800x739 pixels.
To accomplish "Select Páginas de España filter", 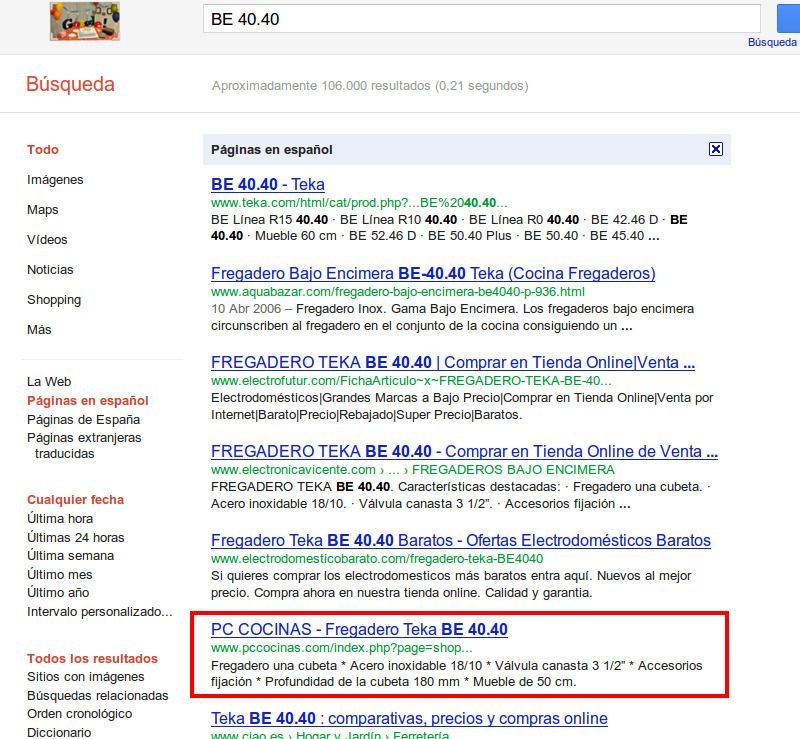I will [84, 420].
